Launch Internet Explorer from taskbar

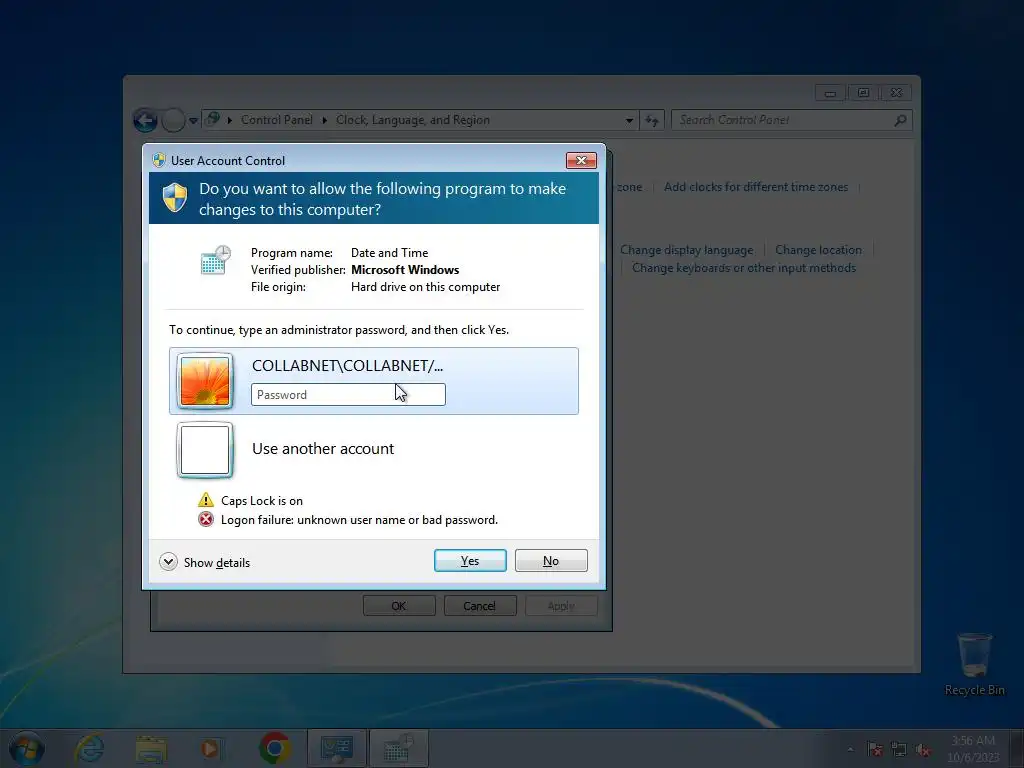(89, 748)
